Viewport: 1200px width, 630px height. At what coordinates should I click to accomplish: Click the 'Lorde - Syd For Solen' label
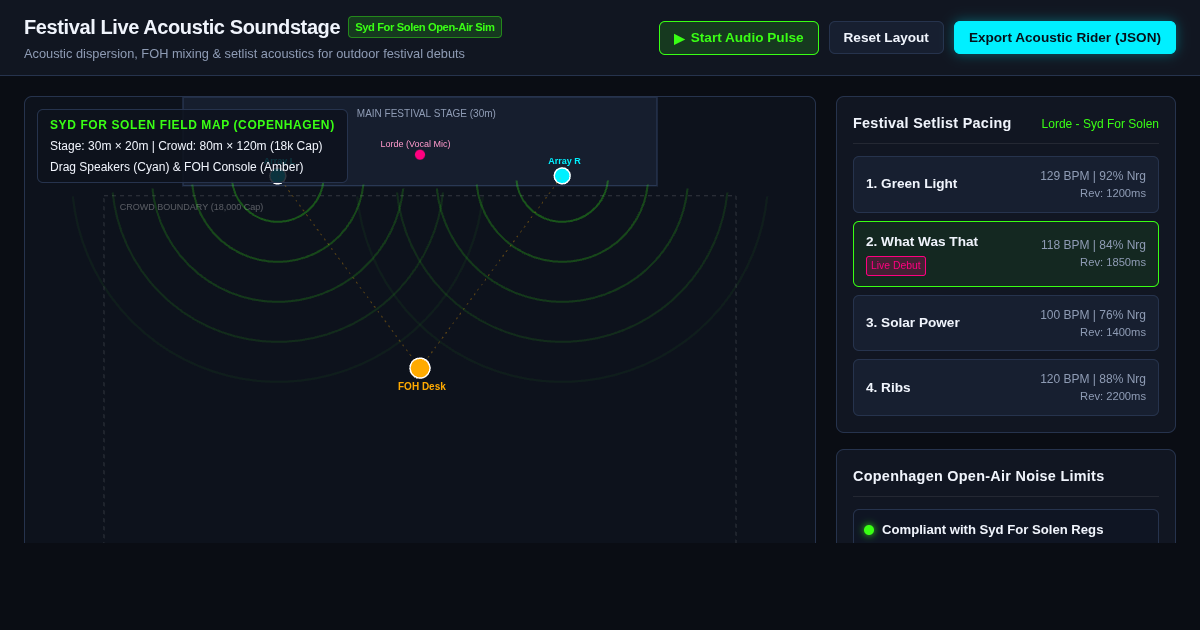pyautogui.click(x=1100, y=124)
